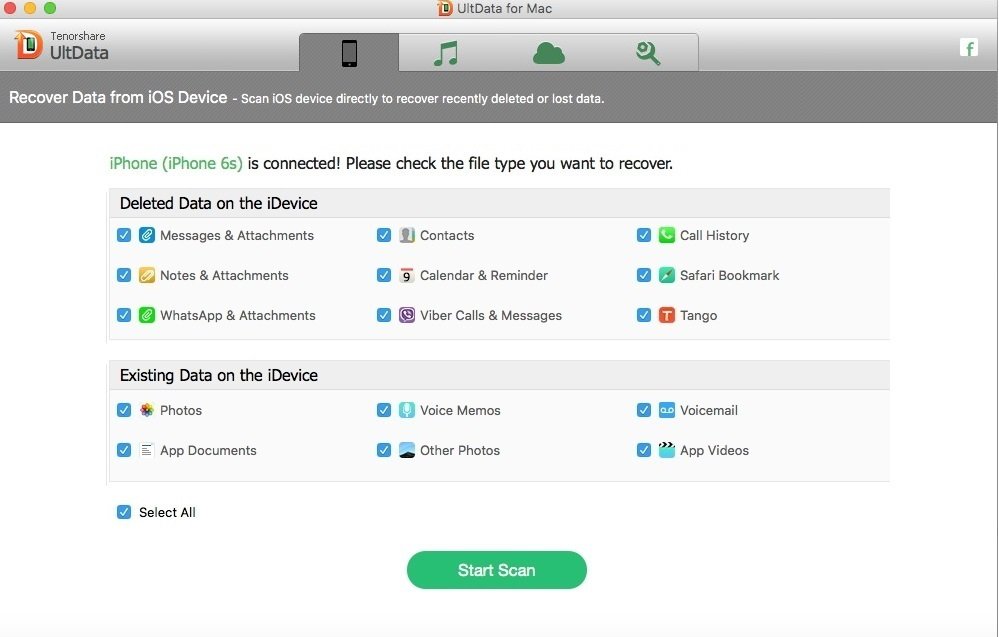Switch to iTunes backup music-note tab
This screenshot has height=637, width=999.
tap(446, 53)
